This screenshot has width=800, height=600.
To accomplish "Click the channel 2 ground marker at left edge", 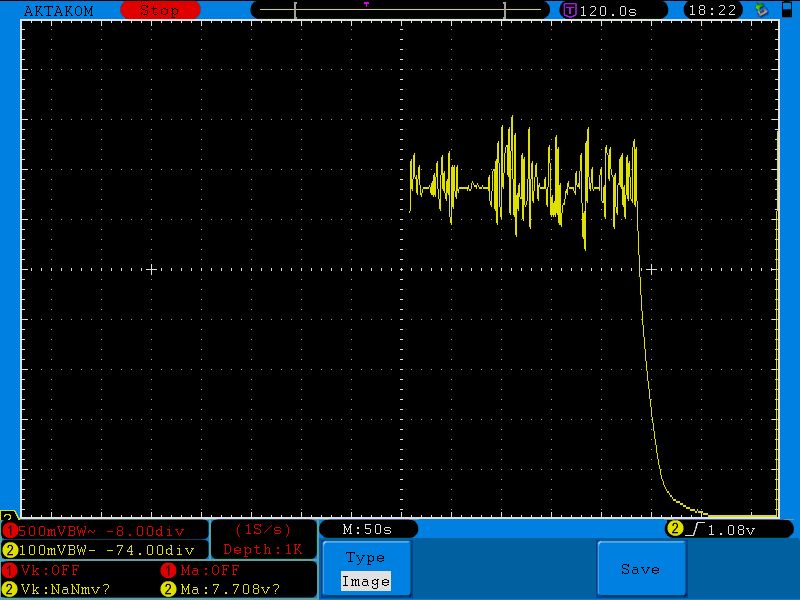I will [x=8, y=515].
